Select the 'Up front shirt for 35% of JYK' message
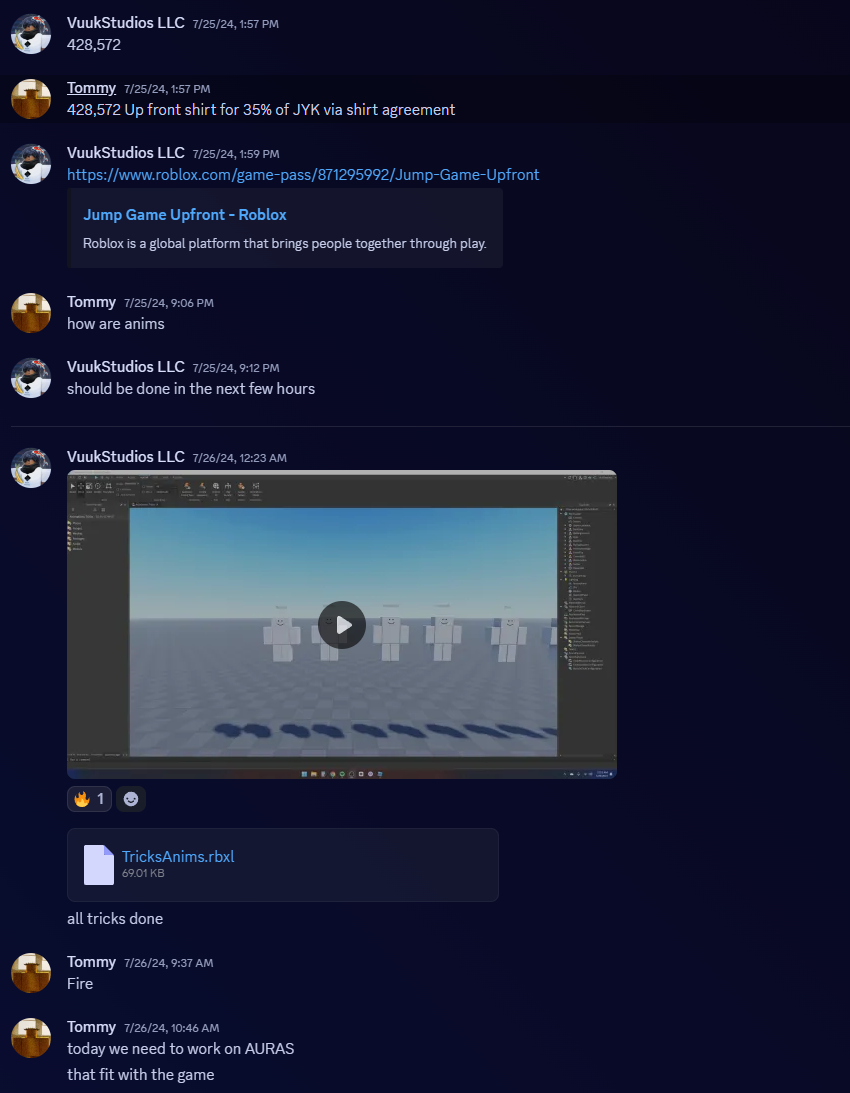The width and height of the screenshot is (850, 1093). pyautogui.click(x=261, y=109)
